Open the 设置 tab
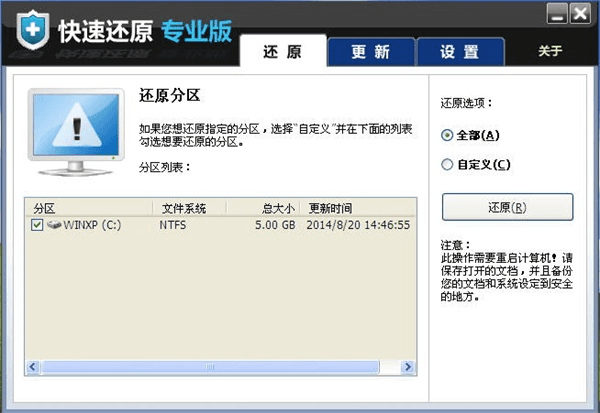This screenshot has height=413, width=600. [460, 52]
